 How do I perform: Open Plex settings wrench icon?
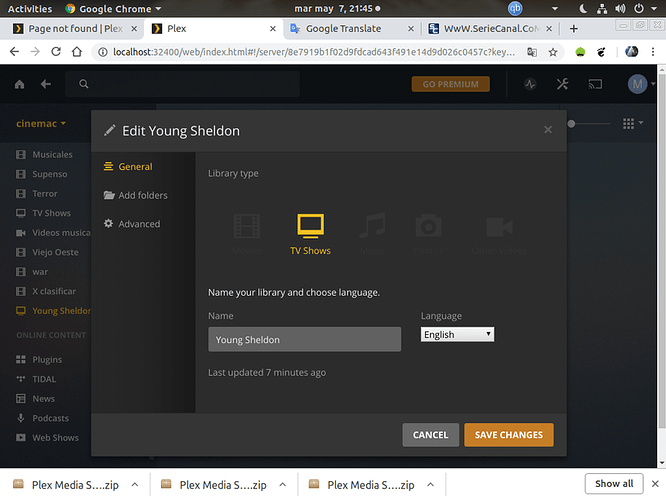(x=562, y=84)
